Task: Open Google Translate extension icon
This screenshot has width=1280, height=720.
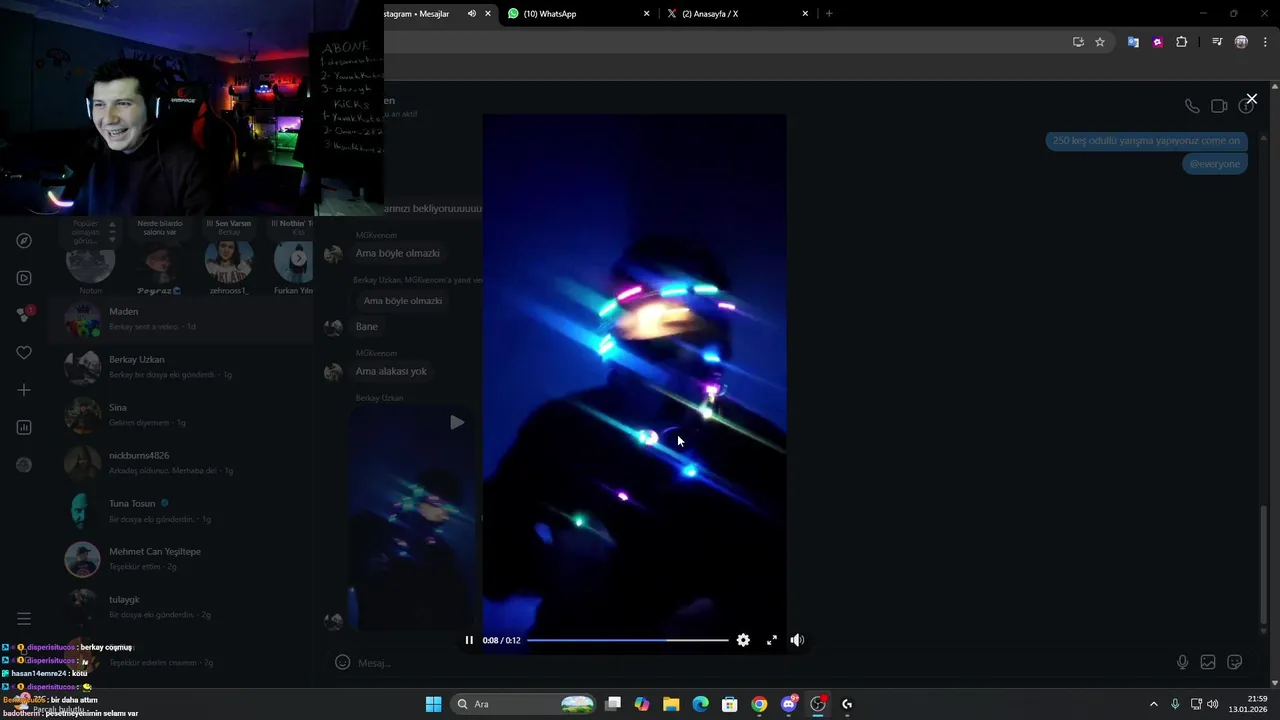Action: [1133, 42]
